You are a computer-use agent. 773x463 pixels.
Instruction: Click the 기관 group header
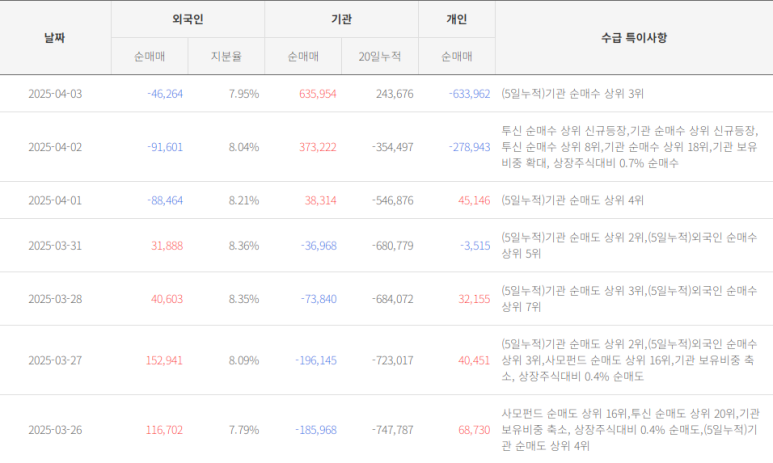tap(341, 19)
